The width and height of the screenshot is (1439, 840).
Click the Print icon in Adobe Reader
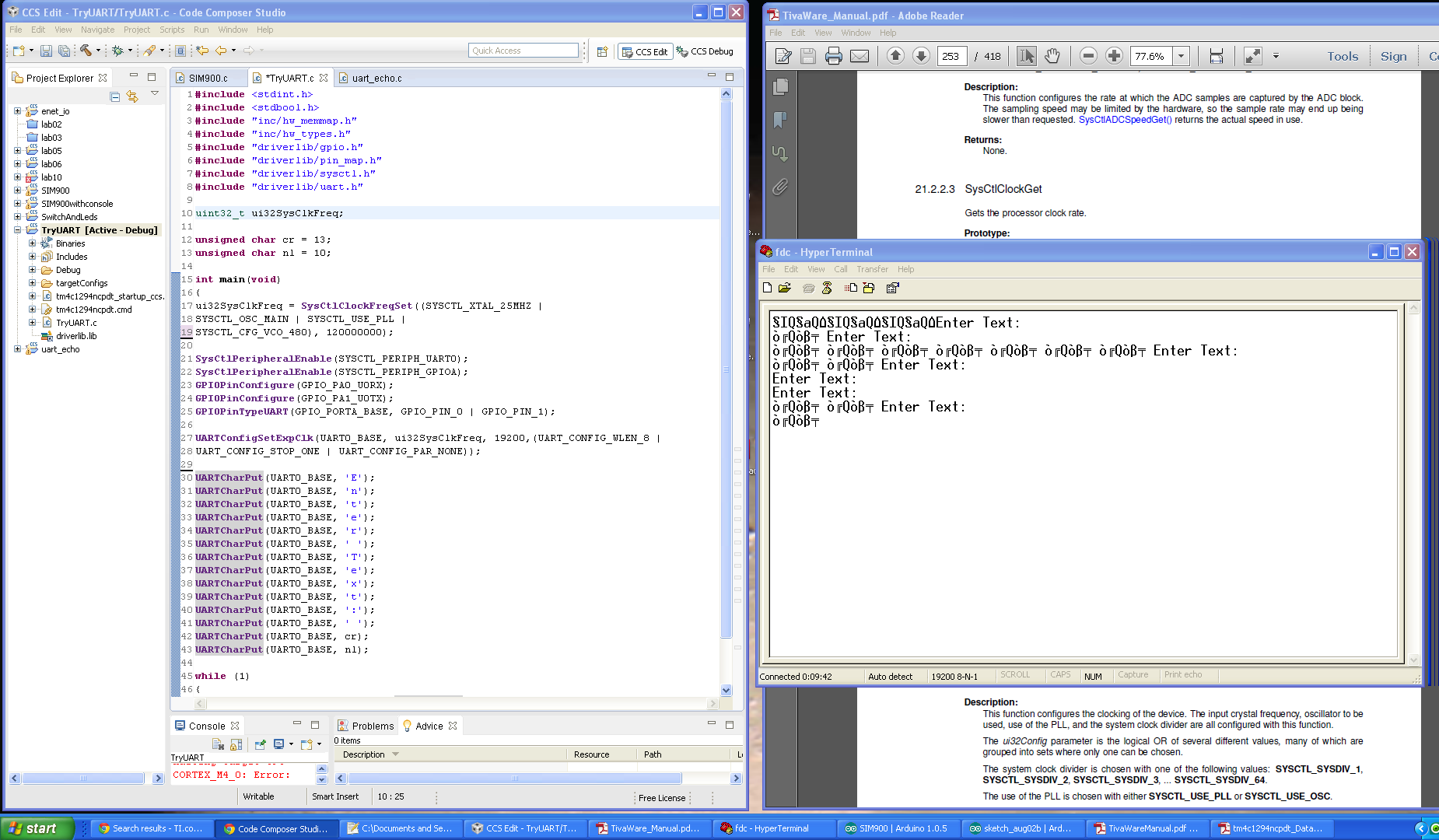(x=833, y=56)
